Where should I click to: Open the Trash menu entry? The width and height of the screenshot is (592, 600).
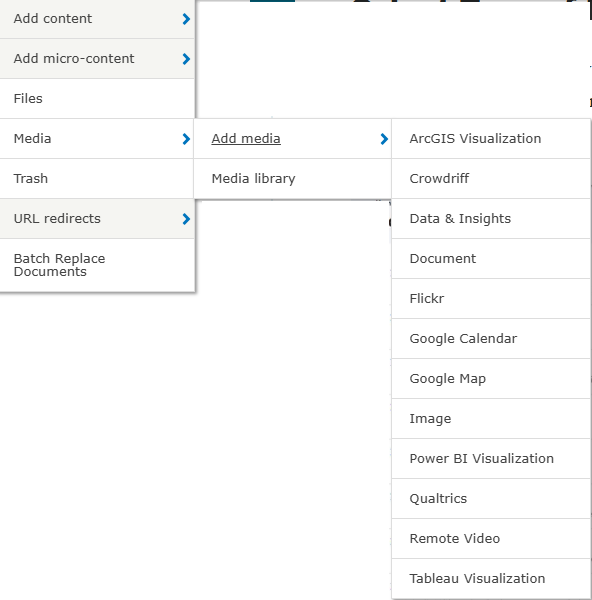tap(97, 179)
